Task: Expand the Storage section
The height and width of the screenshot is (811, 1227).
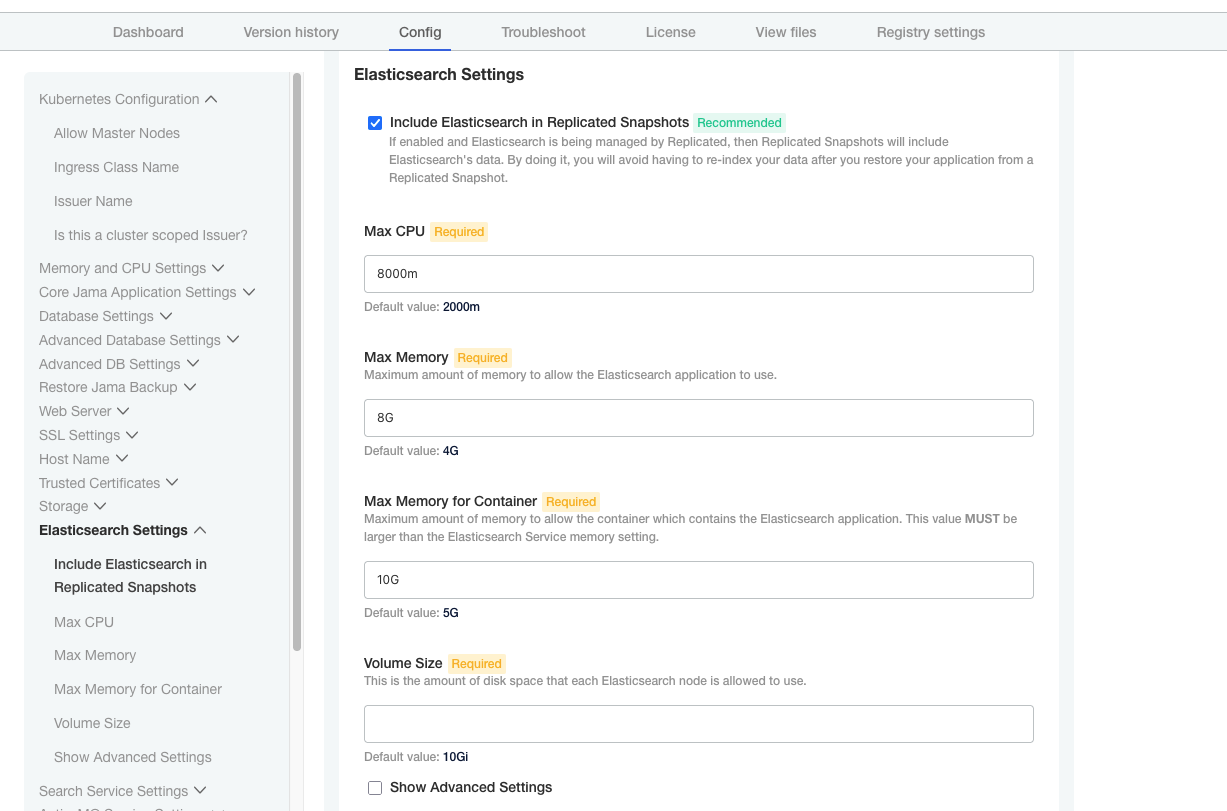Action: [72, 507]
